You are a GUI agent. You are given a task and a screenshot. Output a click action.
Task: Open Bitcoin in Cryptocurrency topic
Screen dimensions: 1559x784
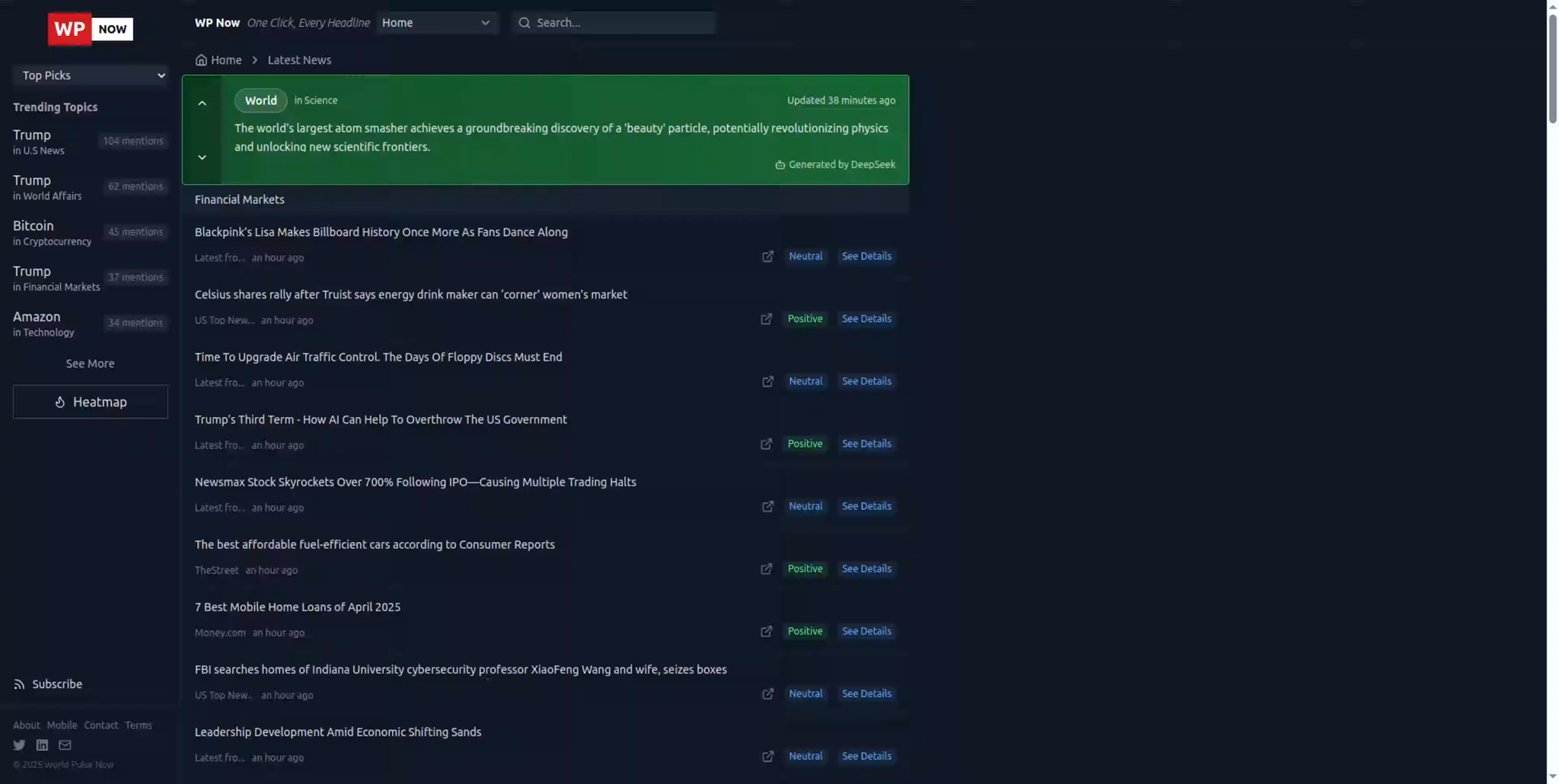[91, 233]
